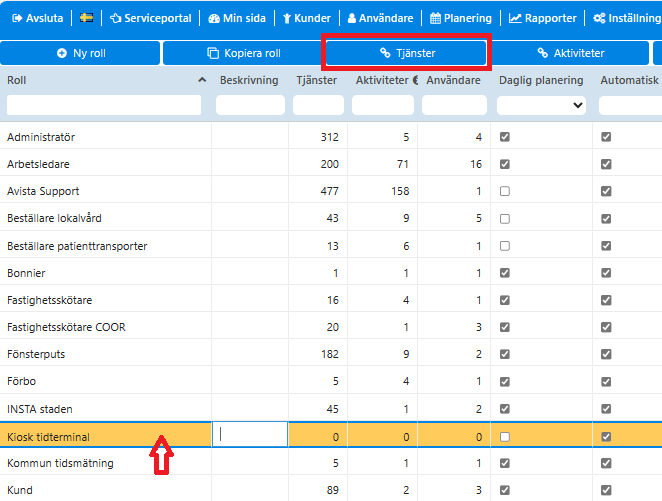Click Användare value 16 for Arbetsledare
Screen dimensions: 662x501
coord(476,164)
